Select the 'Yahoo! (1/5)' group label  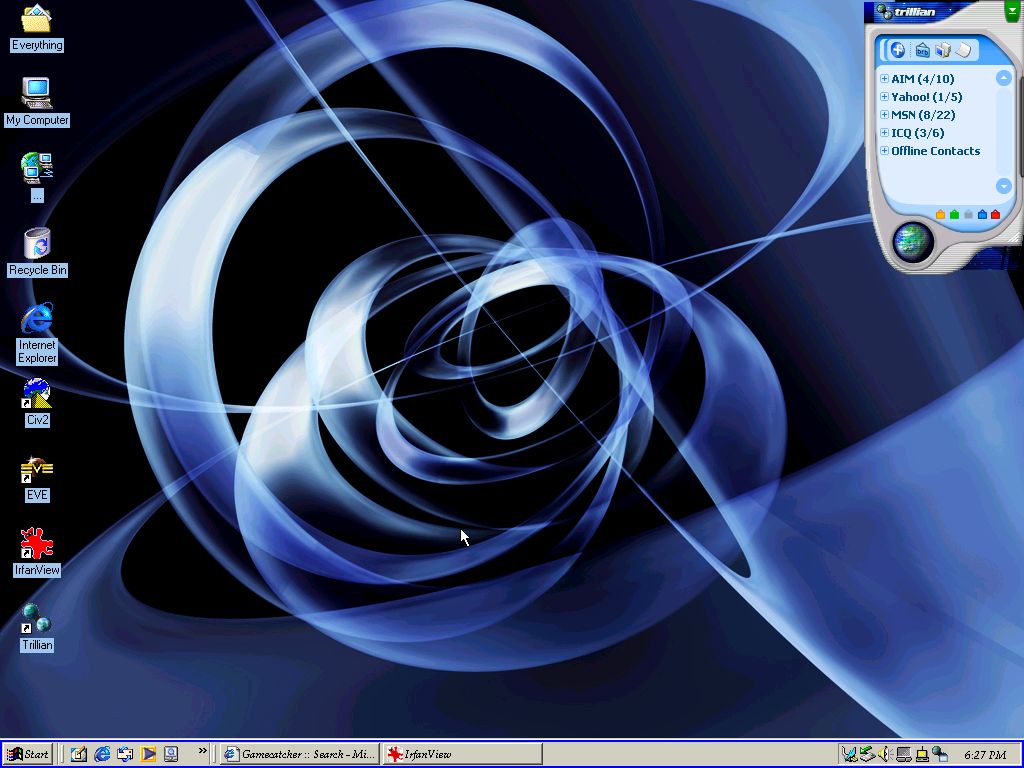coord(926,97)
